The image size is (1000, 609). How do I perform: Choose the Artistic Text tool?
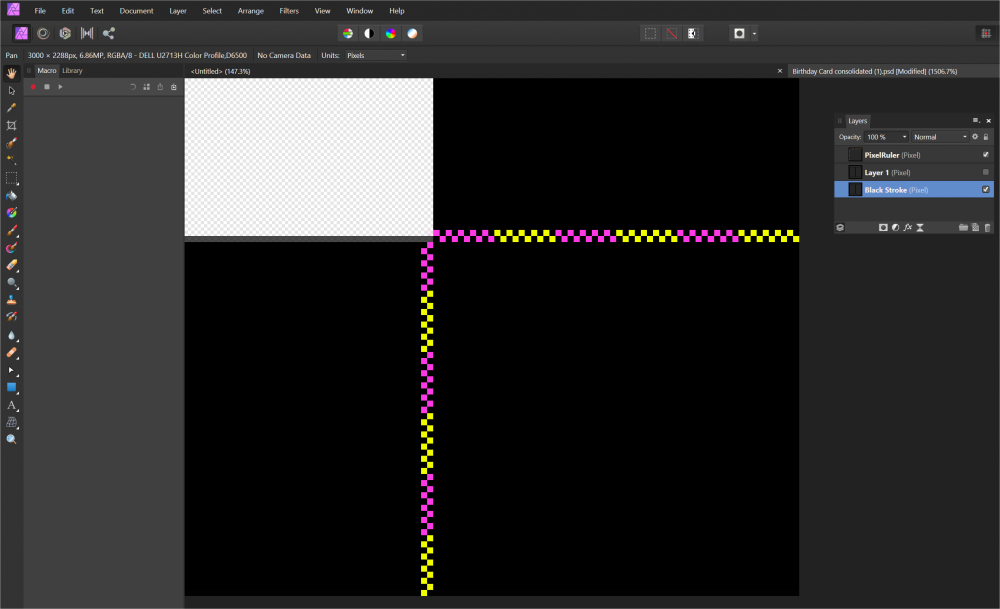12,405
